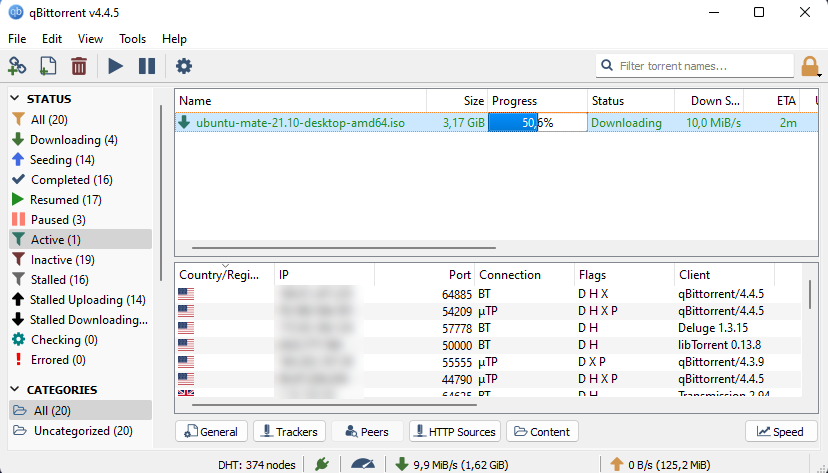Select the All (20) category folder
Screen dimensions: 828x473
tap(80, 410)
